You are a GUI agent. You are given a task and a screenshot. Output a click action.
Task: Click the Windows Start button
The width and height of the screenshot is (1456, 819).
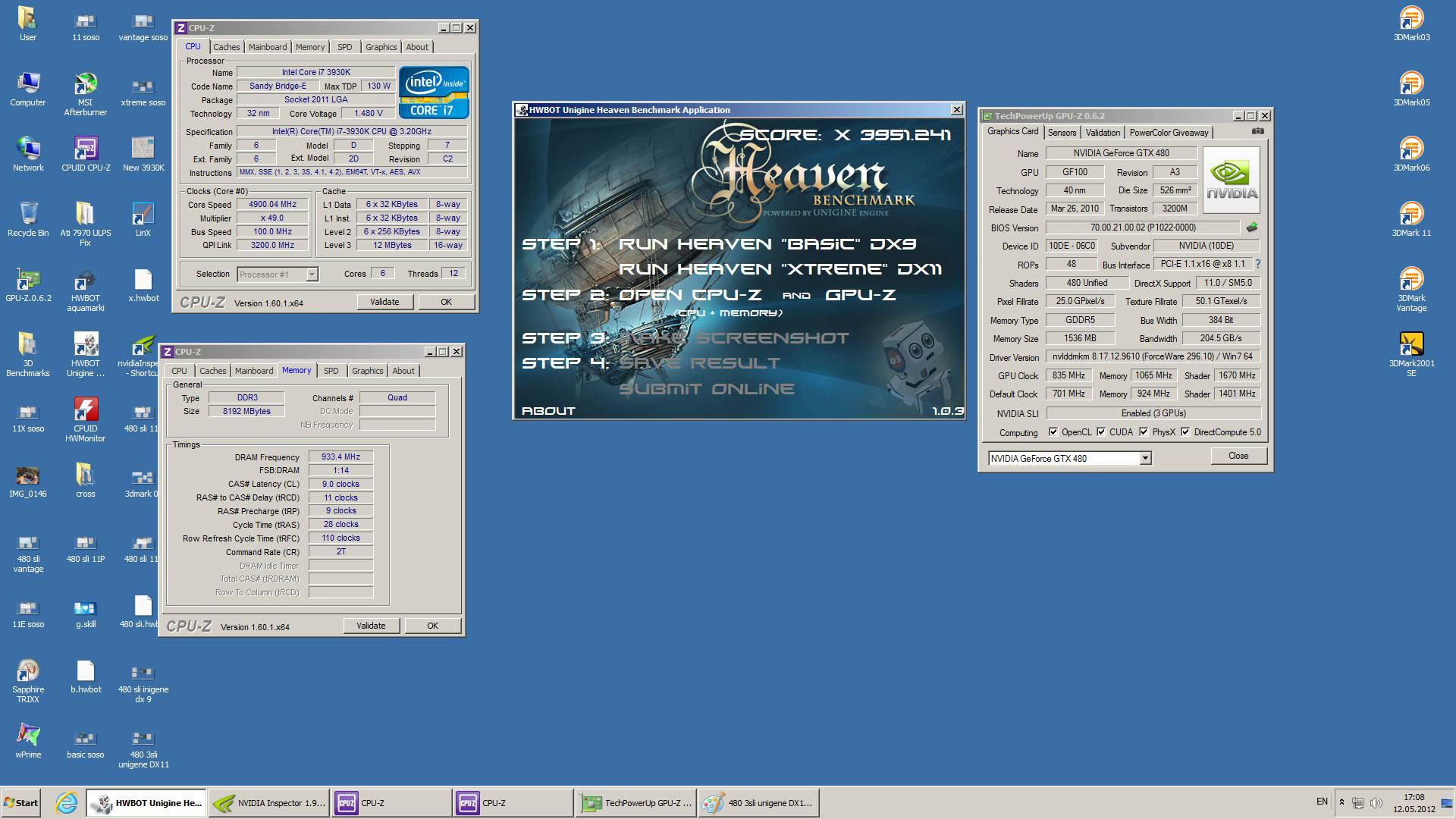click(x=20, y=802)
